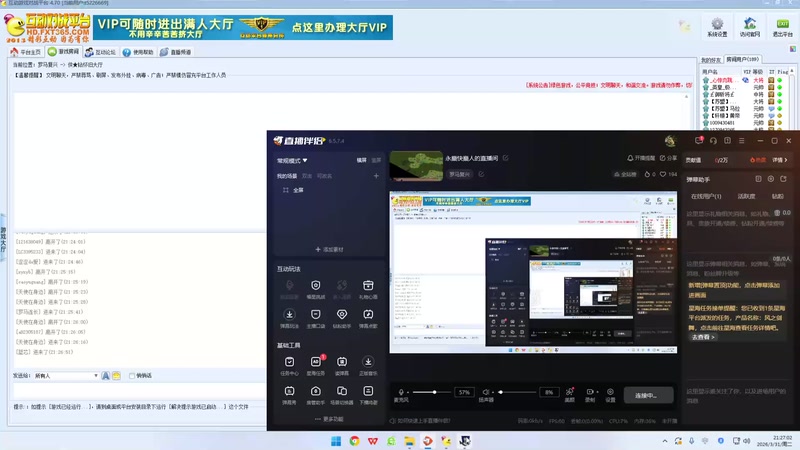Open 主播口袋 pocket icon

click(x=316, y=314)
